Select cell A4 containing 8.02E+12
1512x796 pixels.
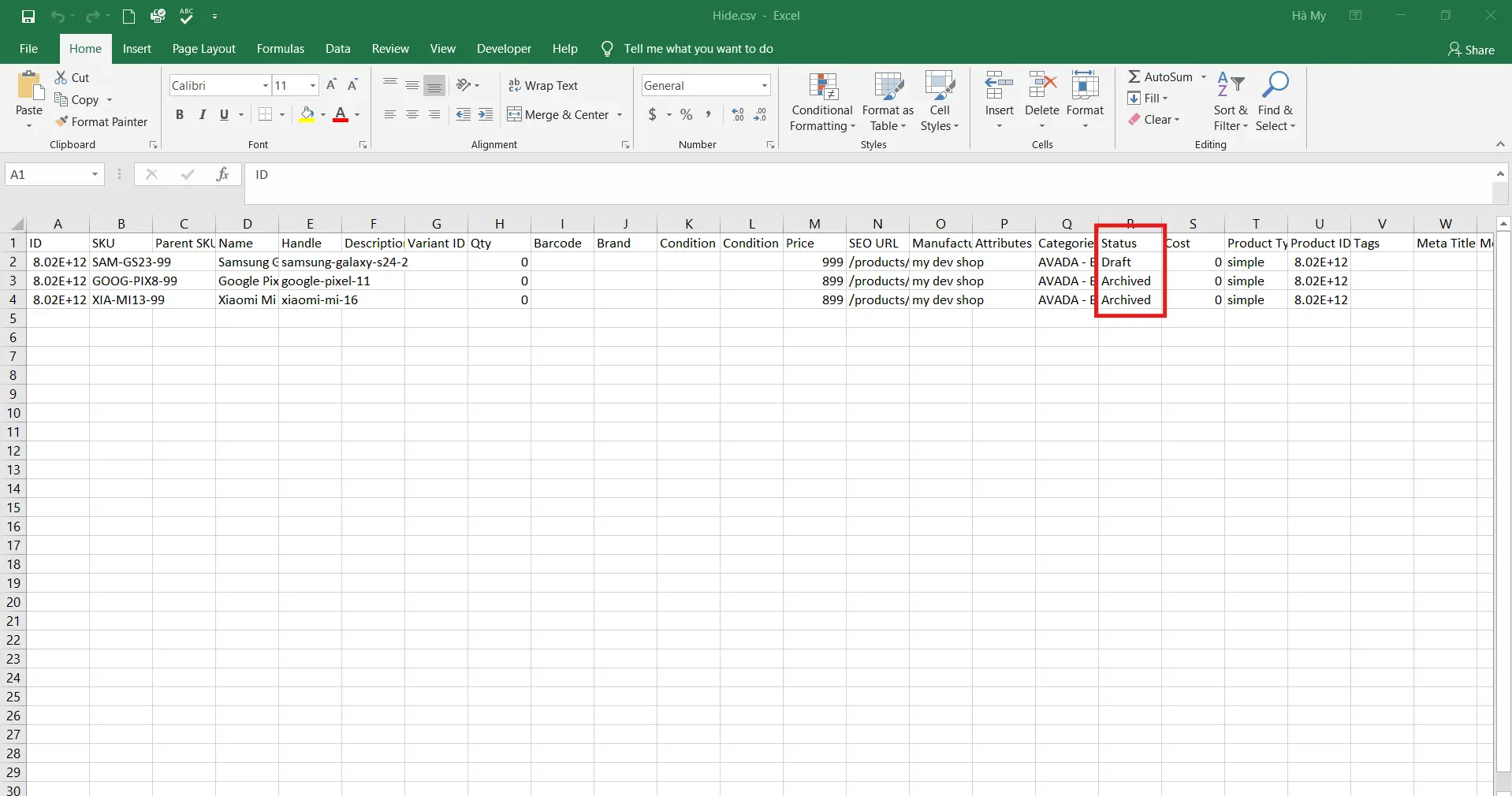coord(58,299)
